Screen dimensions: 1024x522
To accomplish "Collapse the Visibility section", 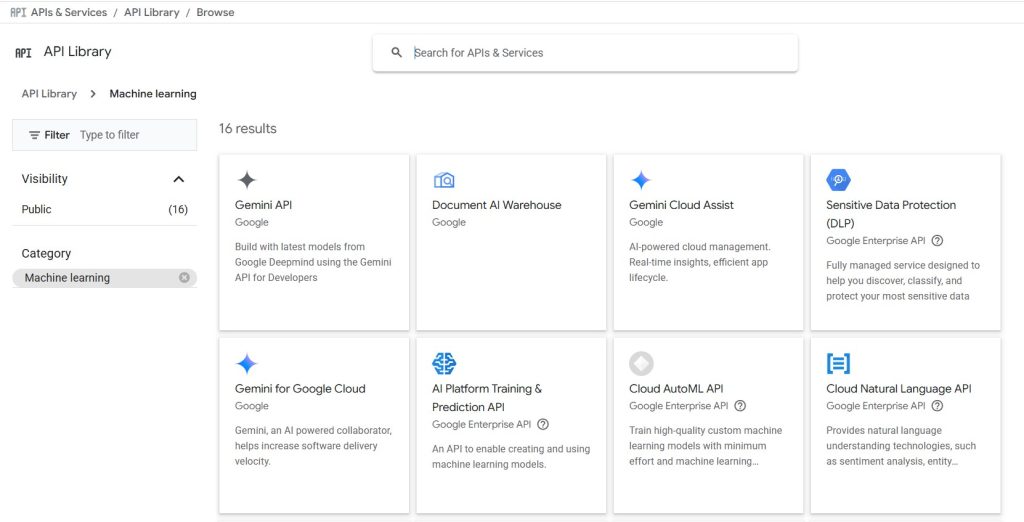I will 179,179.
